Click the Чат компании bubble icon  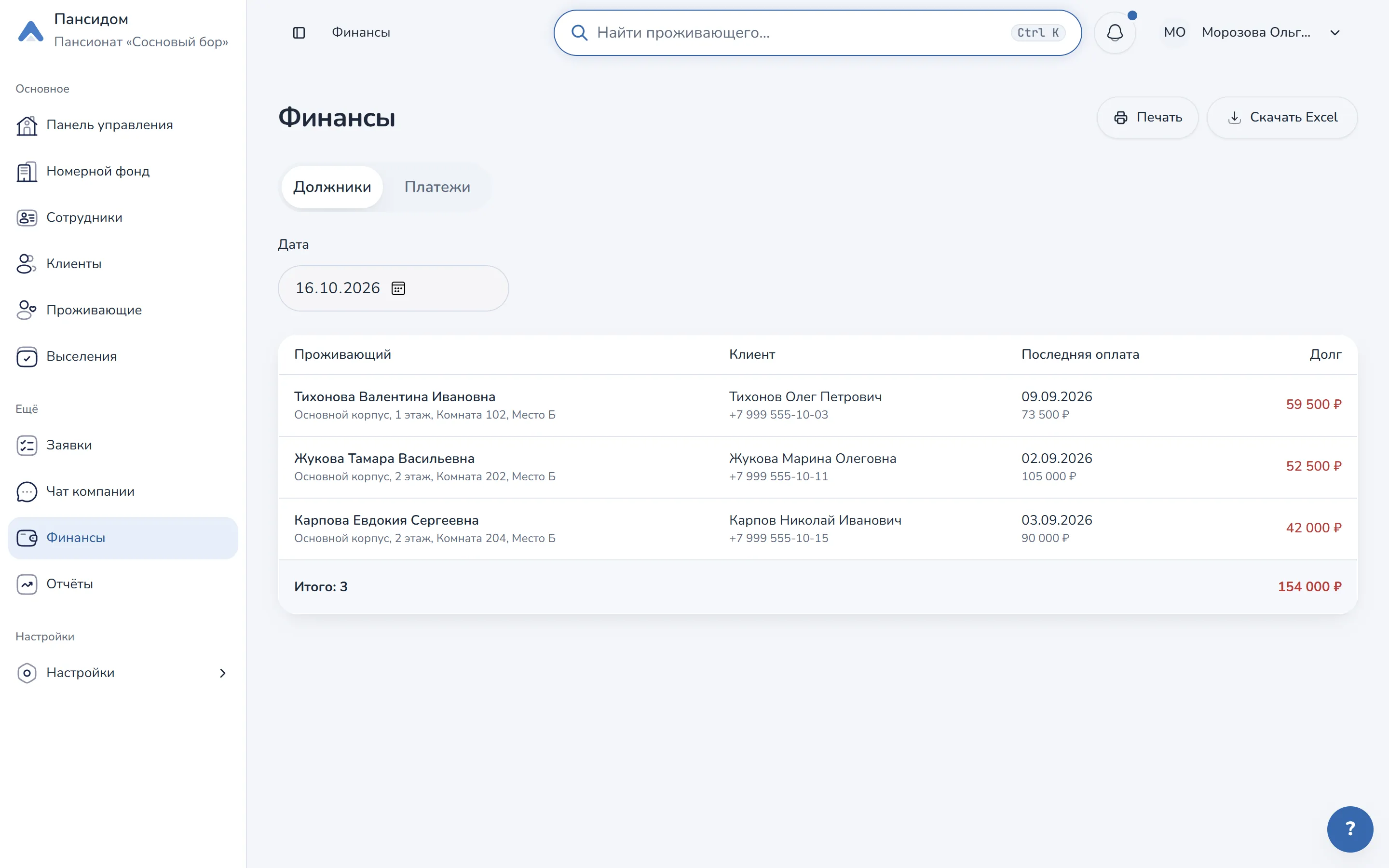pyautogui.click(x=27, y=491)
